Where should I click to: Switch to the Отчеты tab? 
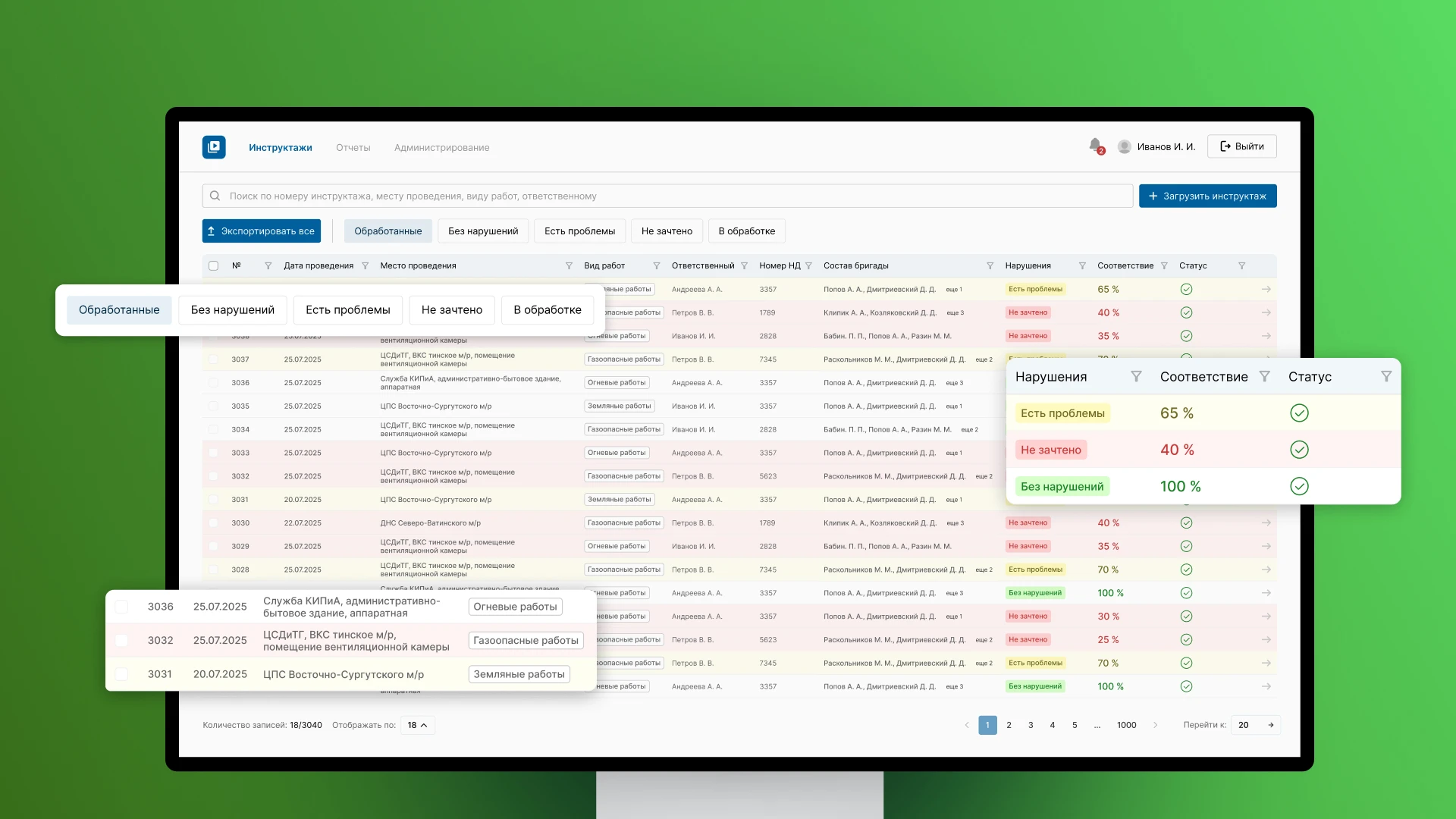pos(353,148)
